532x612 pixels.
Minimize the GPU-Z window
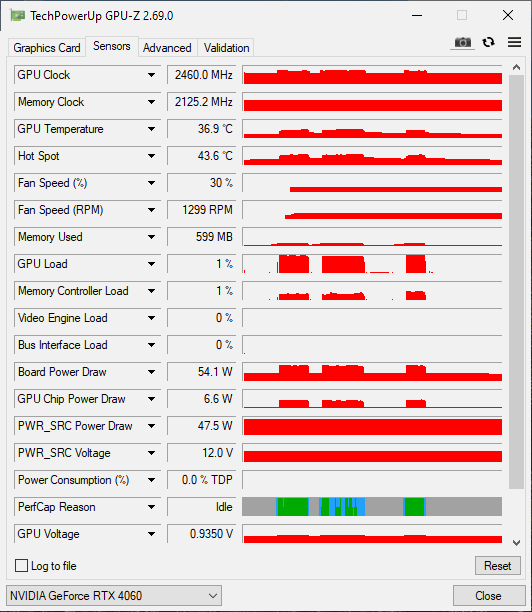(x=417, y=16)
